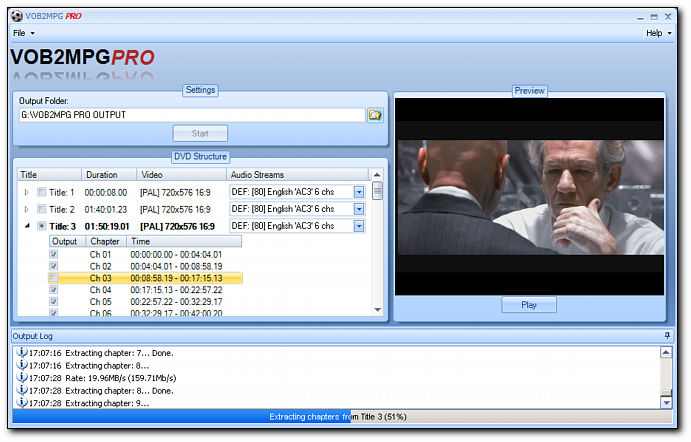This screenshot has width=691, height=442.
Task: Browse for output folder with folder icon
Action: point(375,115)
